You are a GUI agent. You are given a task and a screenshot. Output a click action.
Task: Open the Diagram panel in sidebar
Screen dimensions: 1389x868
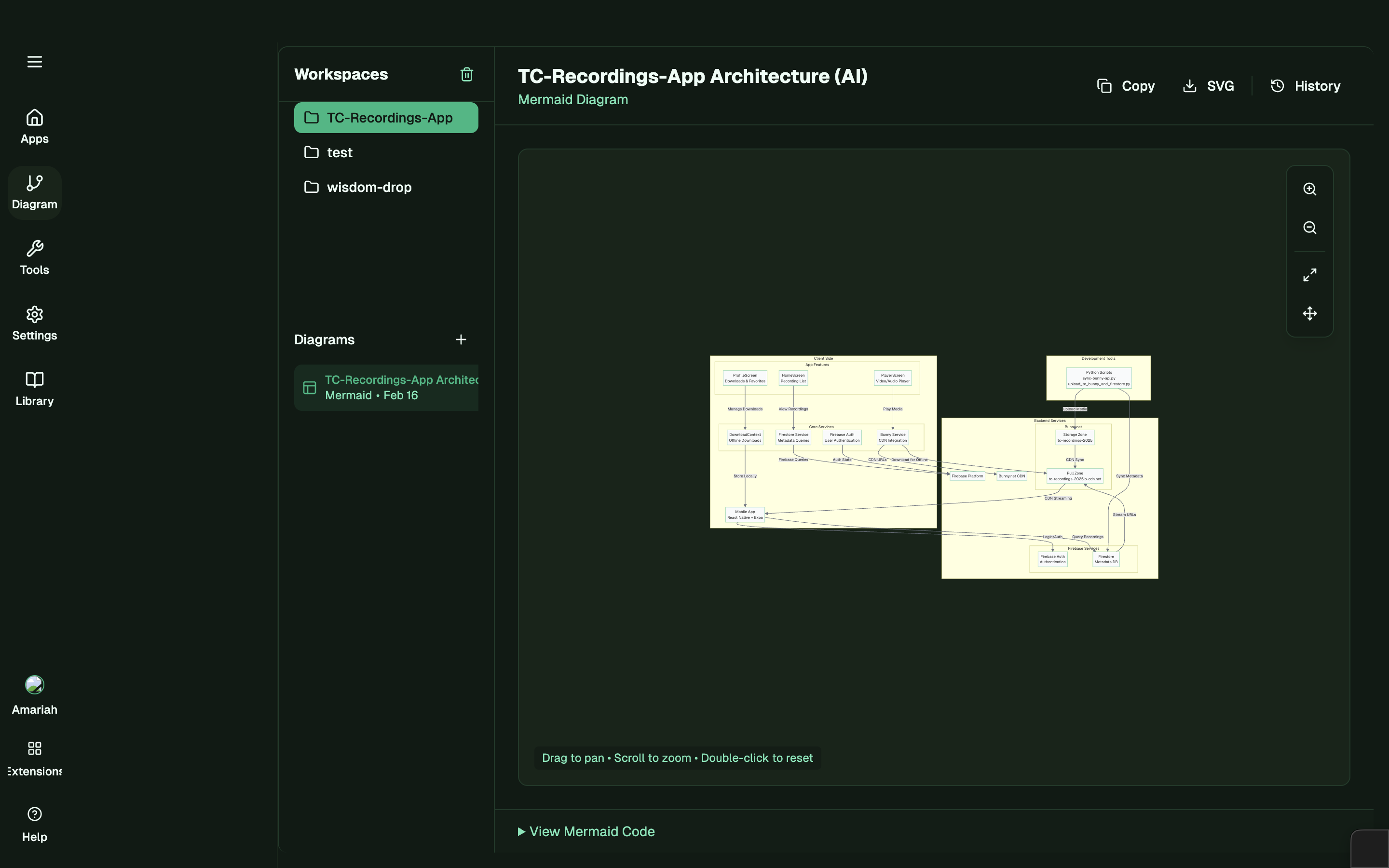(34, 192)
